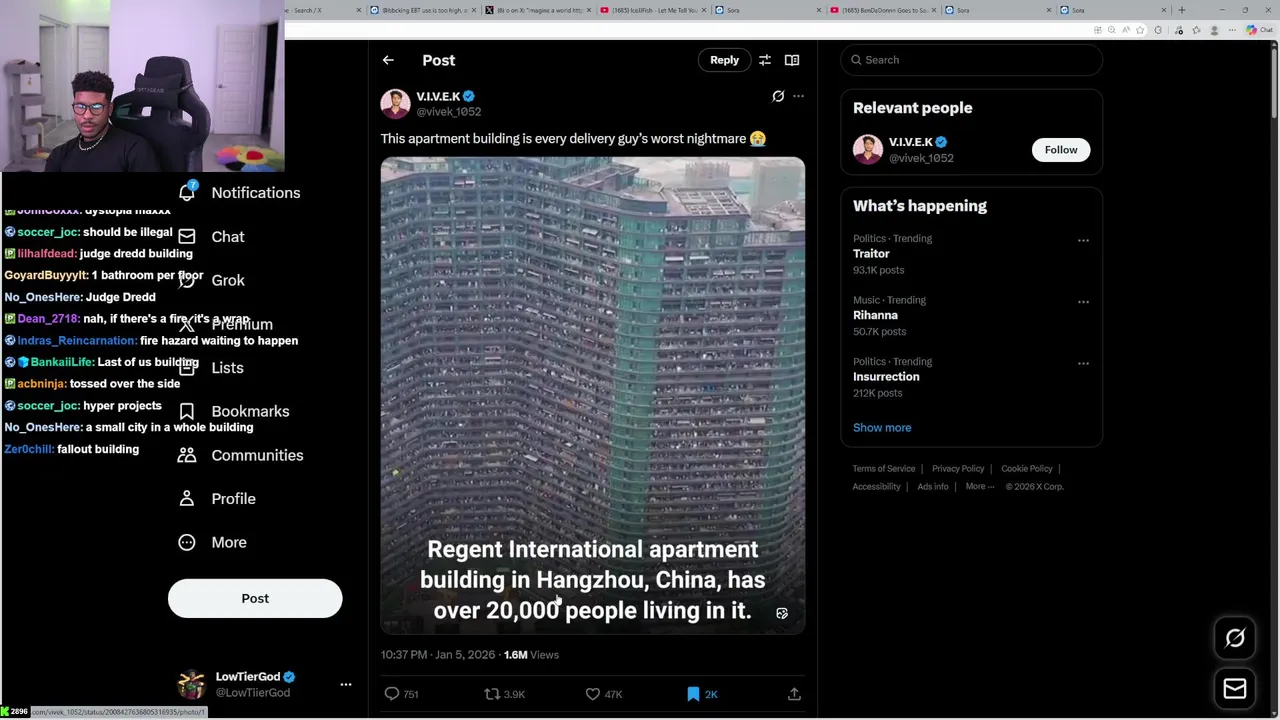
Task: Click the edit image with Grok icon on photo
Action: coord(782,613)
